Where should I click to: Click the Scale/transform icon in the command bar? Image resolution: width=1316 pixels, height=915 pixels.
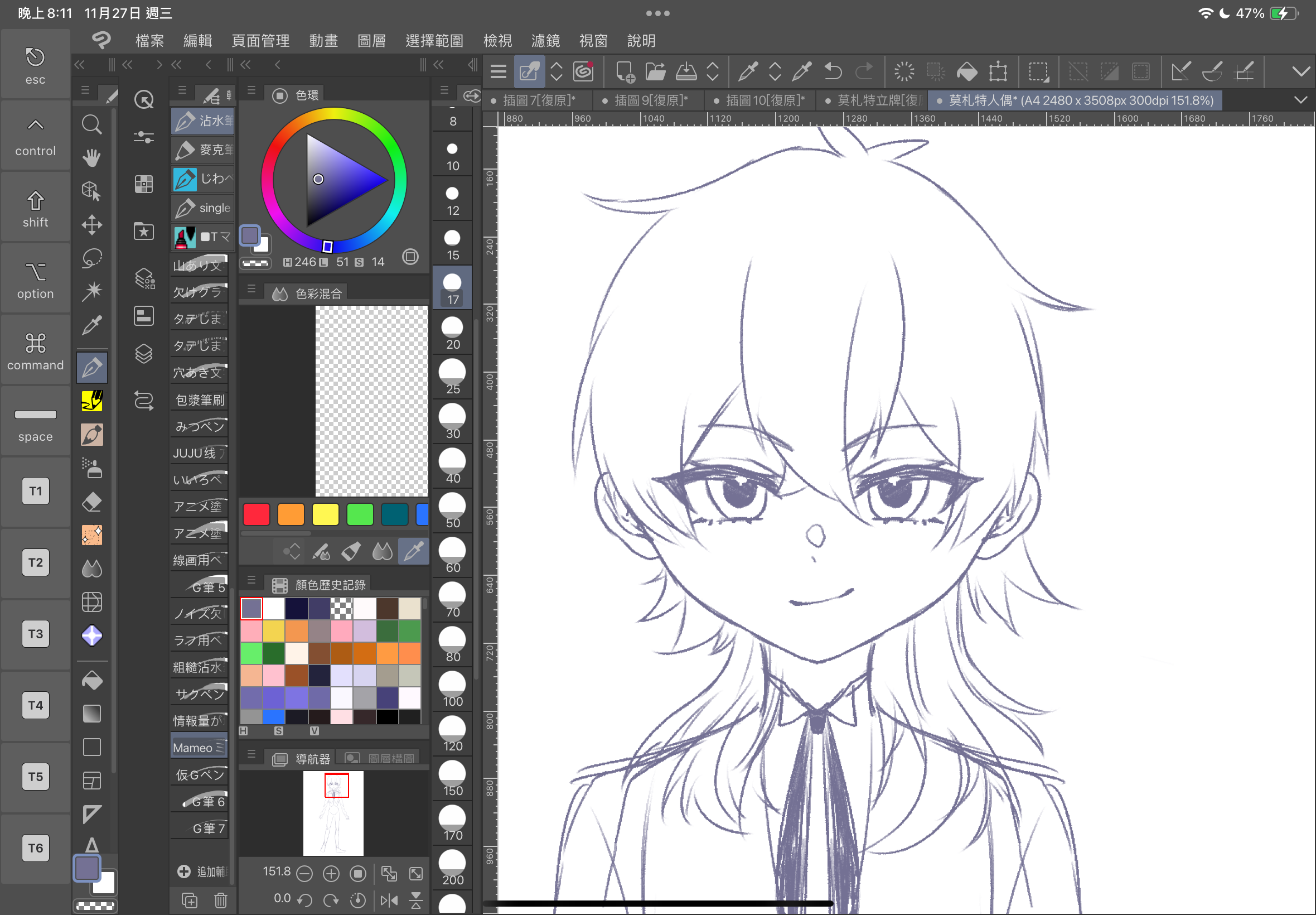(x=999, y=71)
